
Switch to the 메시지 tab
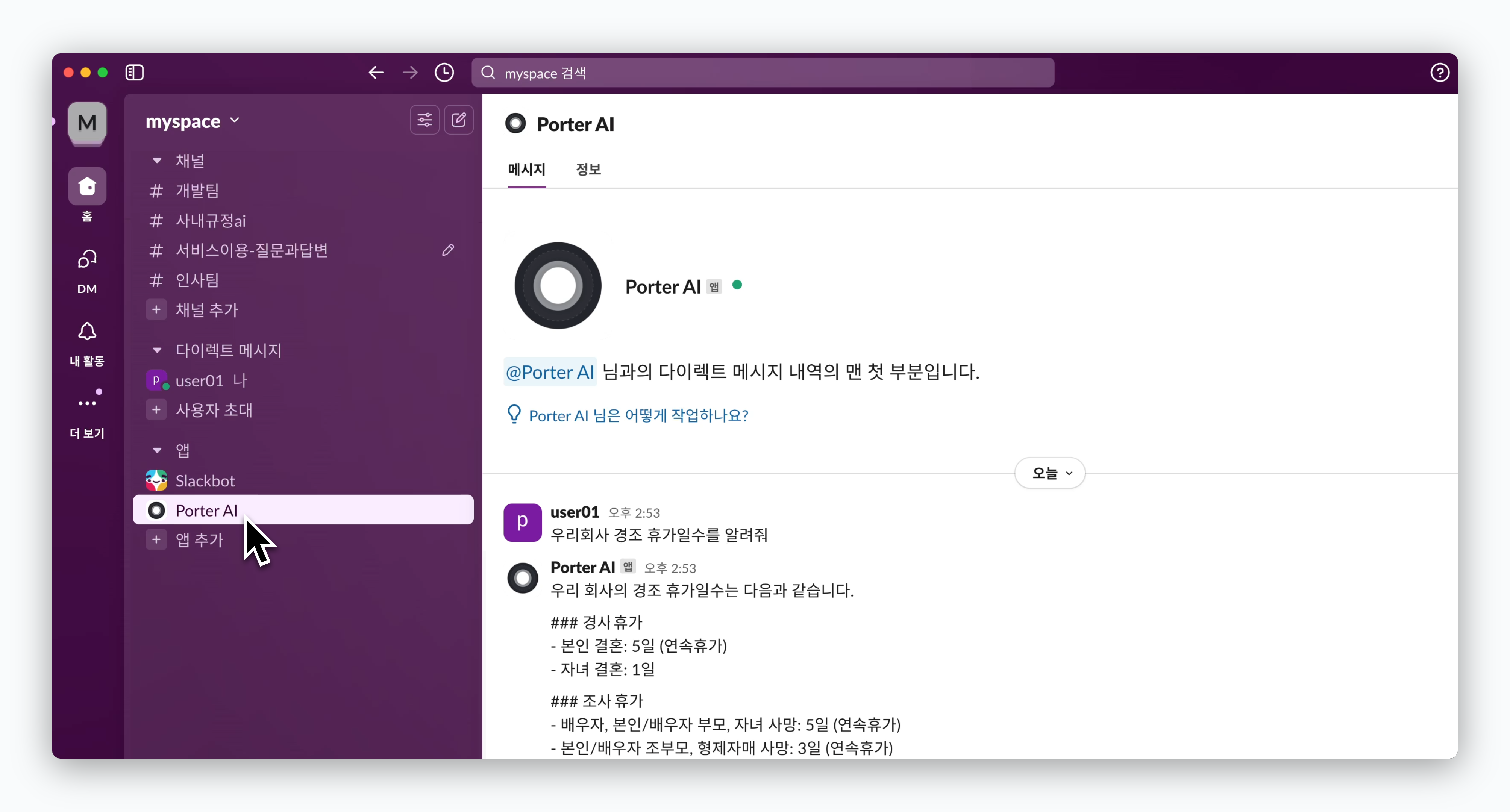[x=526, y=170]
